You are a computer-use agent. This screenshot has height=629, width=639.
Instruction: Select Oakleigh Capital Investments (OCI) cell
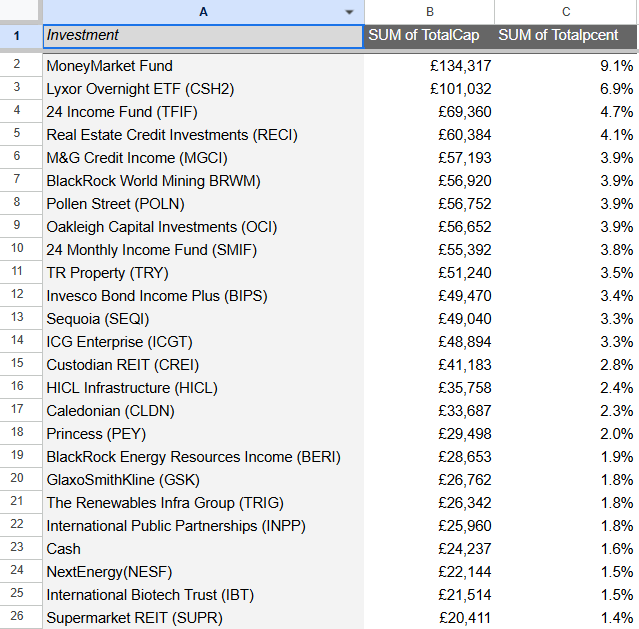pyautogui.click(x=203, y=227)
